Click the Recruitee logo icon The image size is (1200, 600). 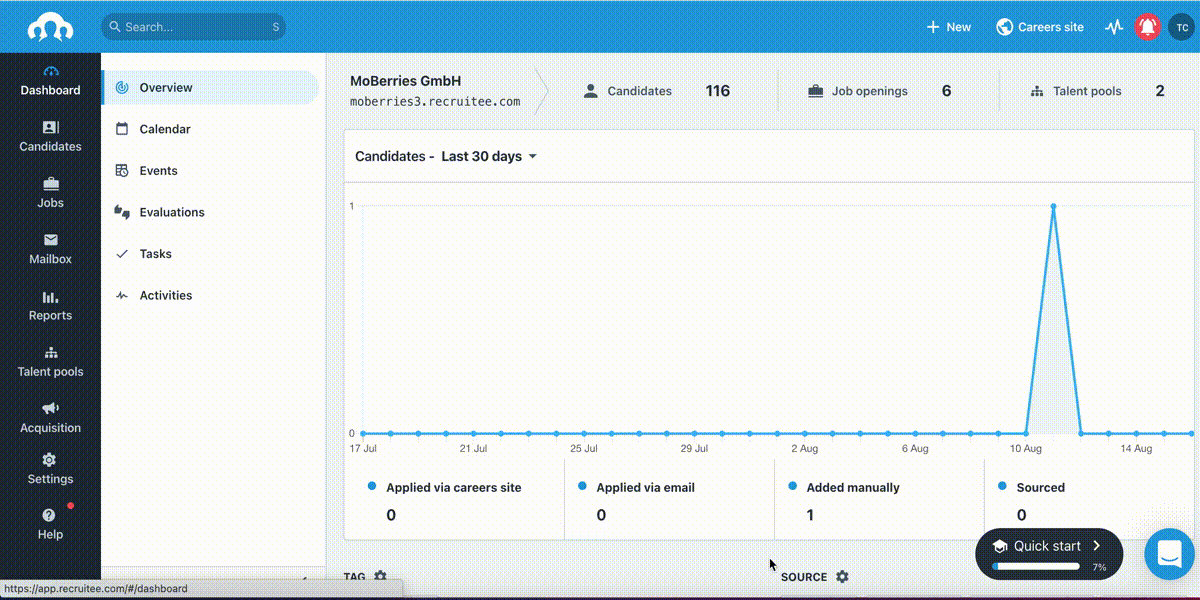50,27
